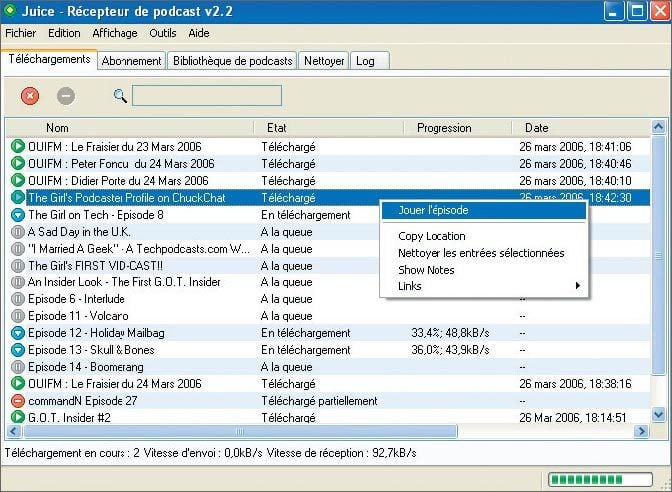The height and width of the screenshot is (492, 672).
Task: Click queued icon next to Episode 6 - Interlude
Action: coord(17,299)
